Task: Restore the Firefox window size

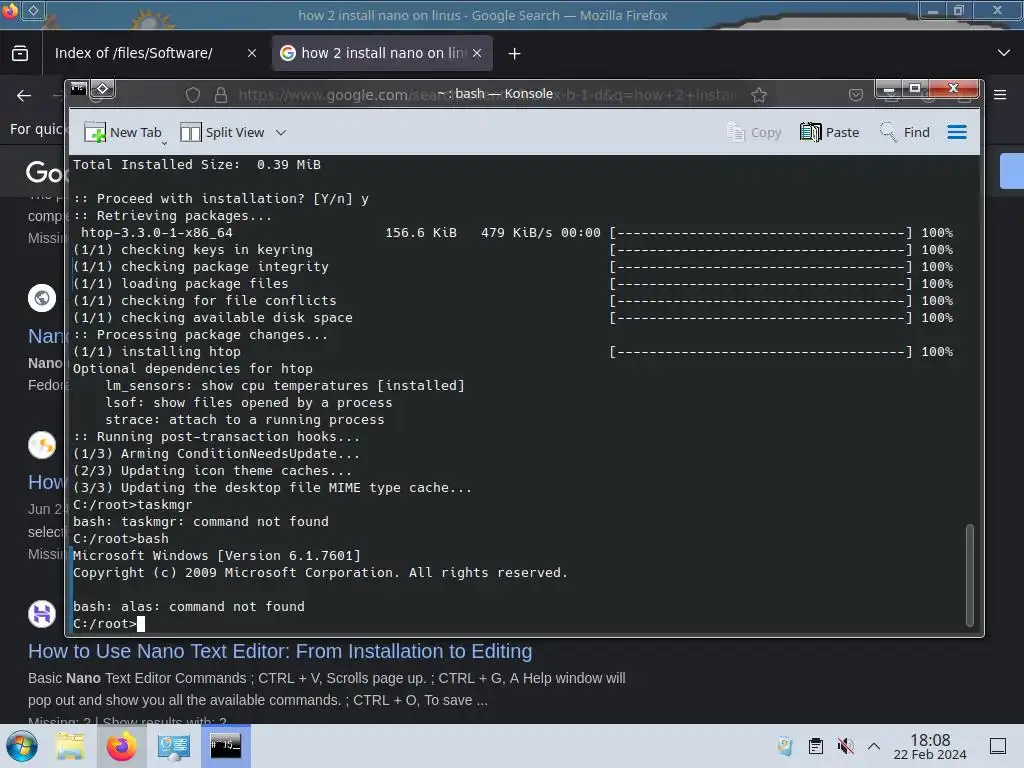Action: point(959,10)
